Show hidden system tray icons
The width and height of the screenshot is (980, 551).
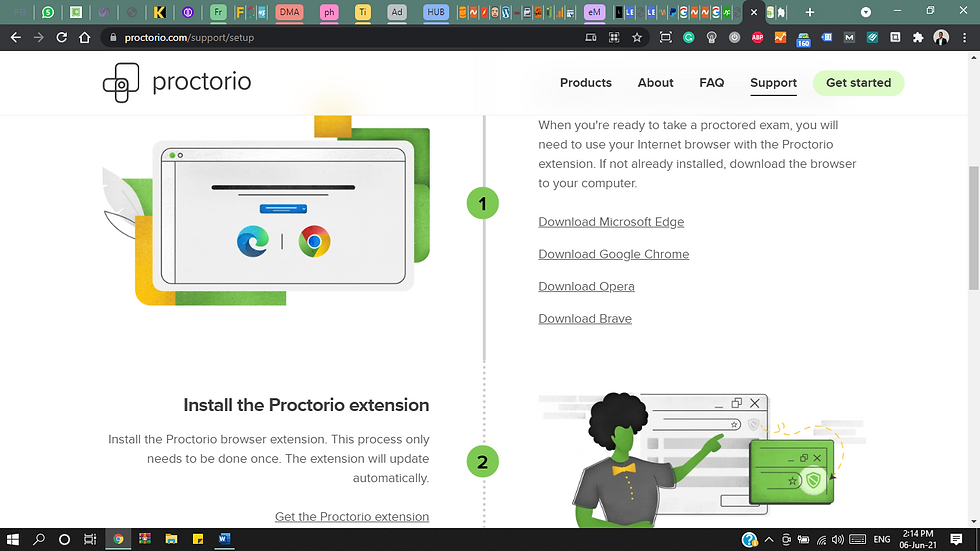pos(769,540)
